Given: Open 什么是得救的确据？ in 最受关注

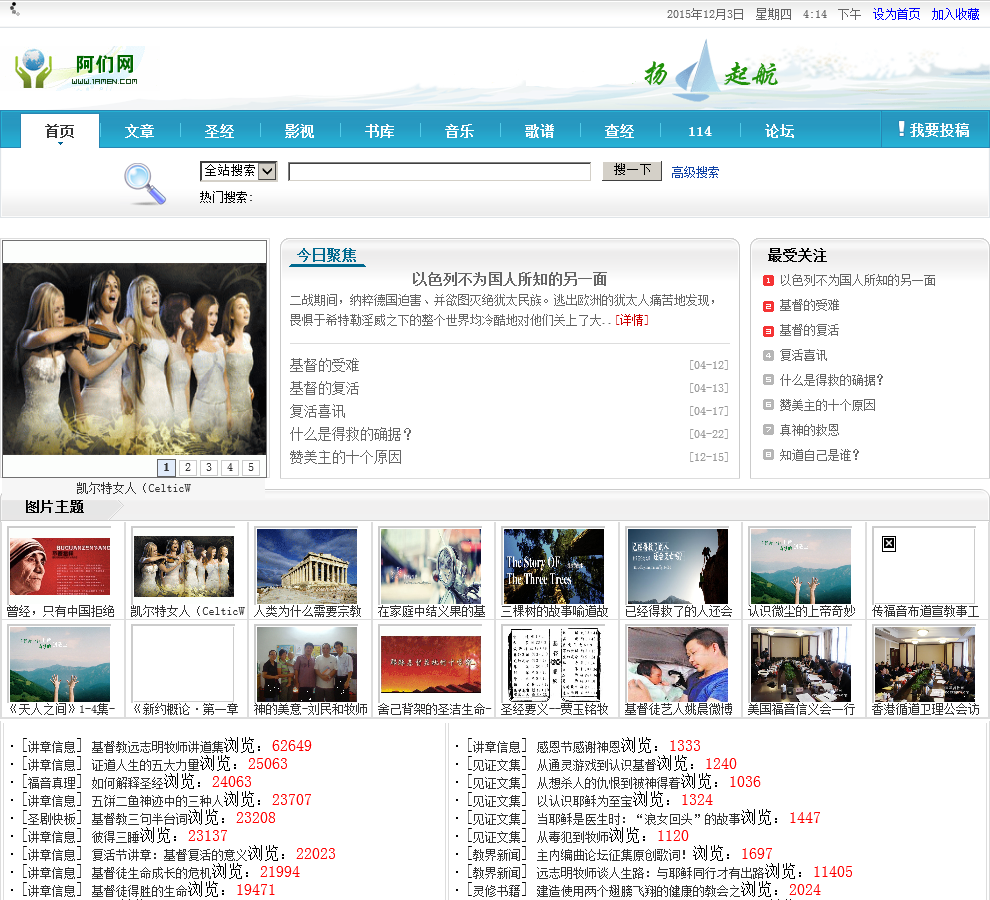Looking at the screenshot, I should [x=832, y=380].
